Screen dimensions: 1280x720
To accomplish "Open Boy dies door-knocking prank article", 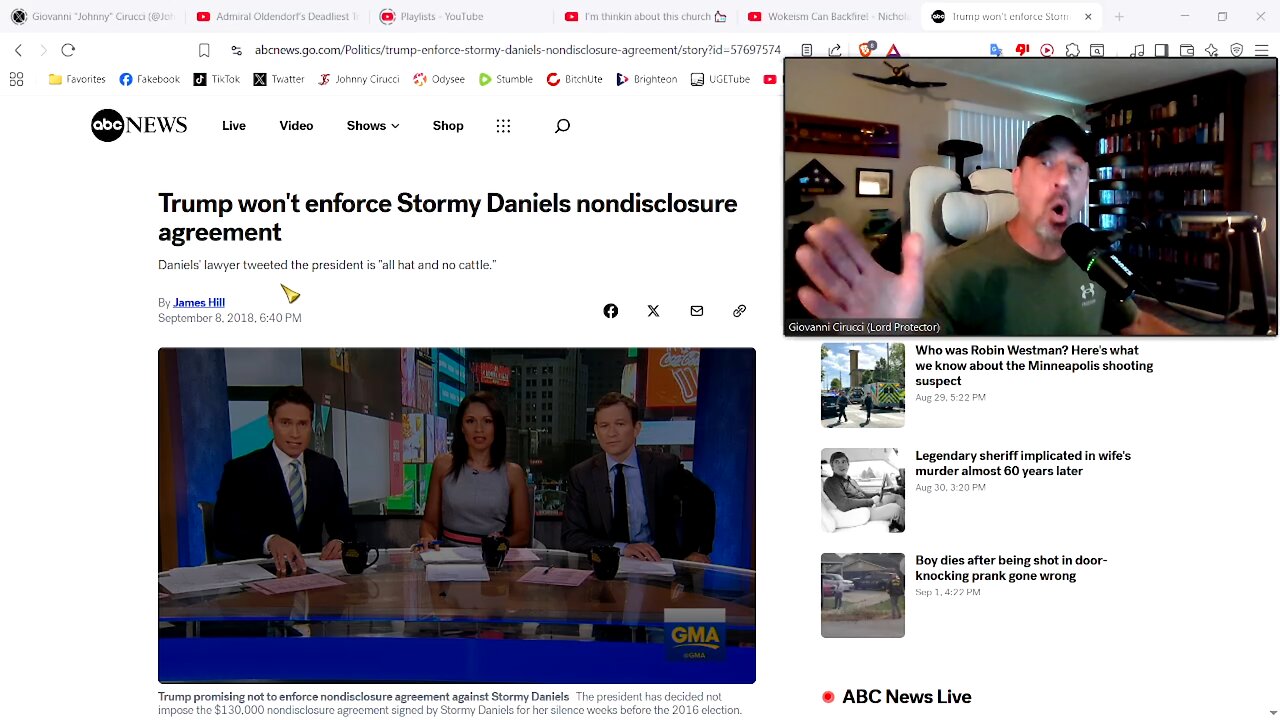I will 1011,568.
